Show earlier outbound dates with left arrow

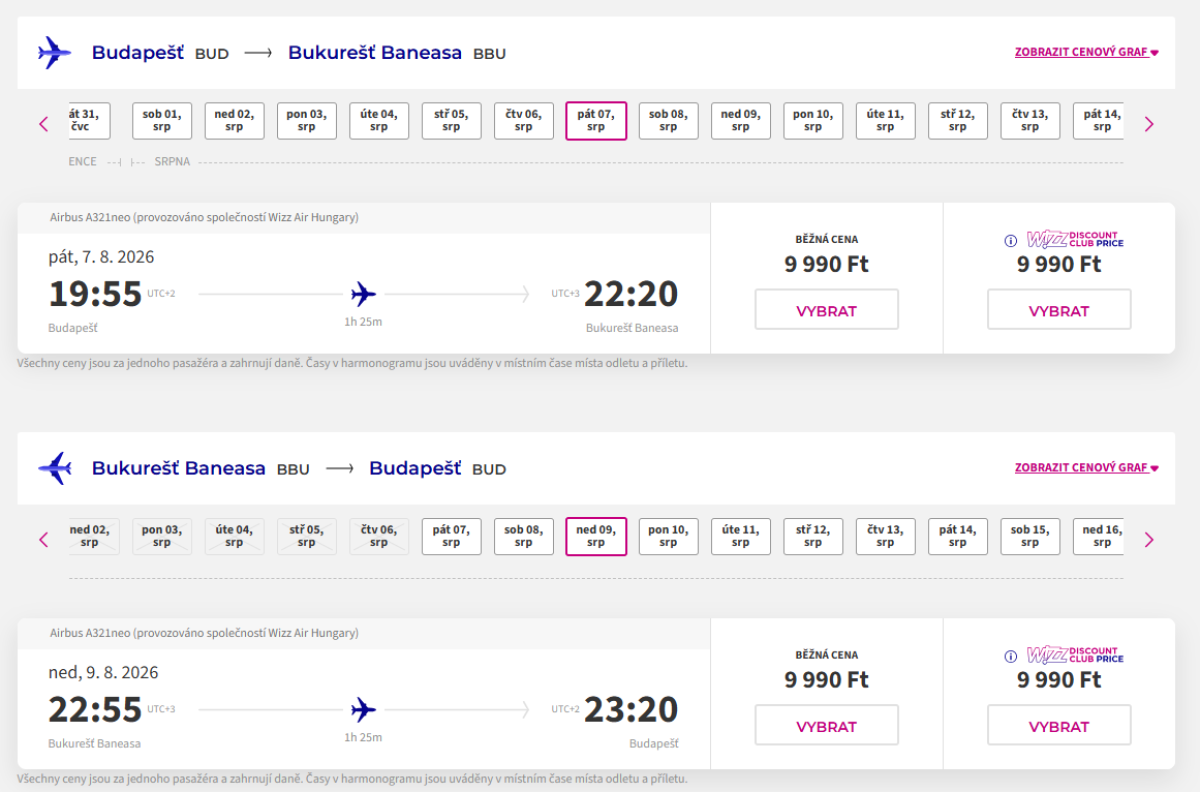click(43, 124)
